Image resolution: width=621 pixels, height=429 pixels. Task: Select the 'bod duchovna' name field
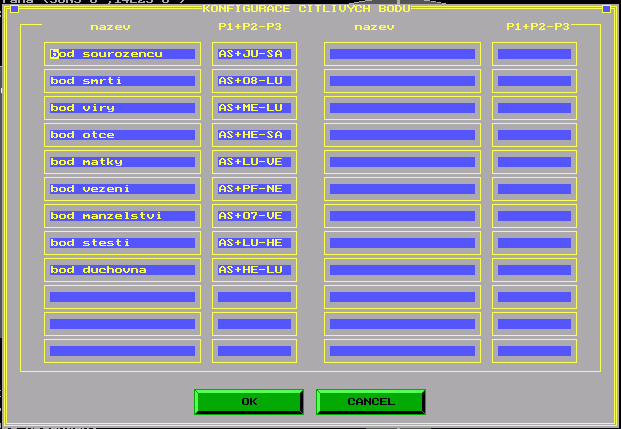coord(122,270)
